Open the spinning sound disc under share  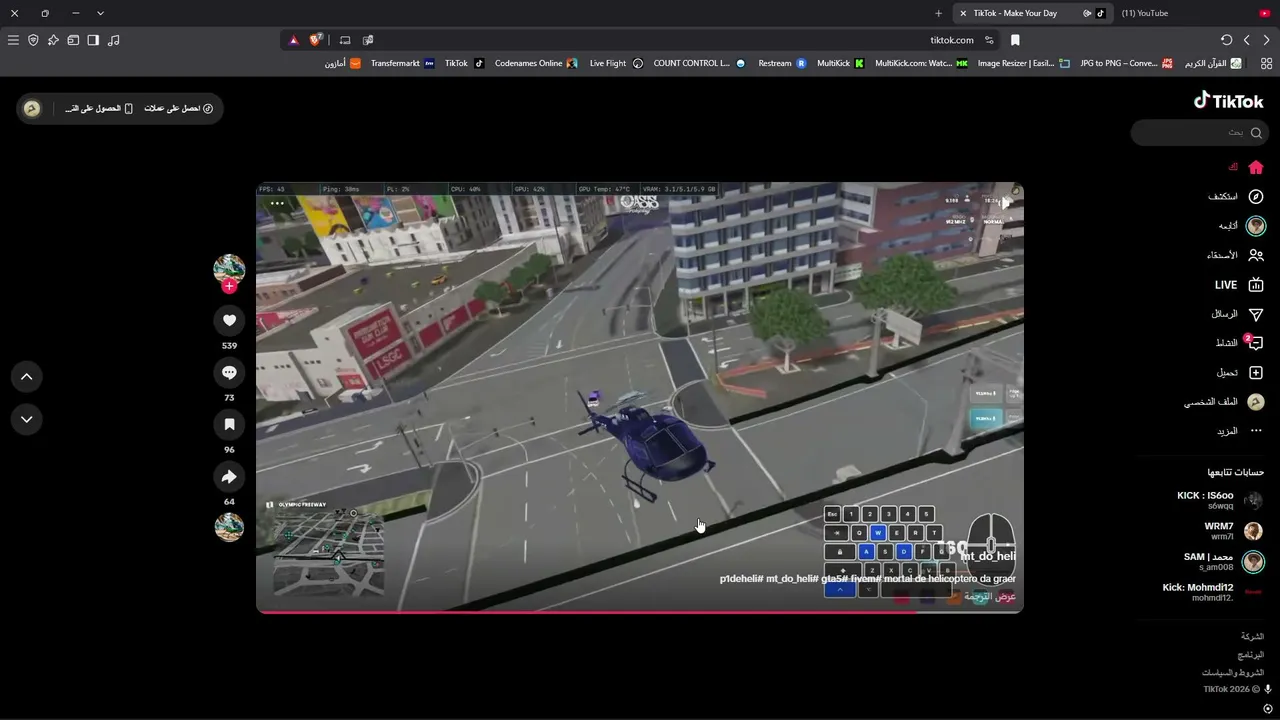(x=229, y=527)
